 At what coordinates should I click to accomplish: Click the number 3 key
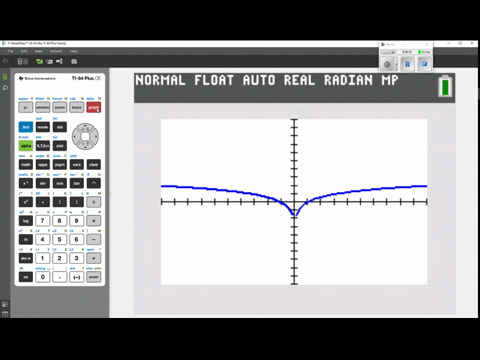click(77, 258)
